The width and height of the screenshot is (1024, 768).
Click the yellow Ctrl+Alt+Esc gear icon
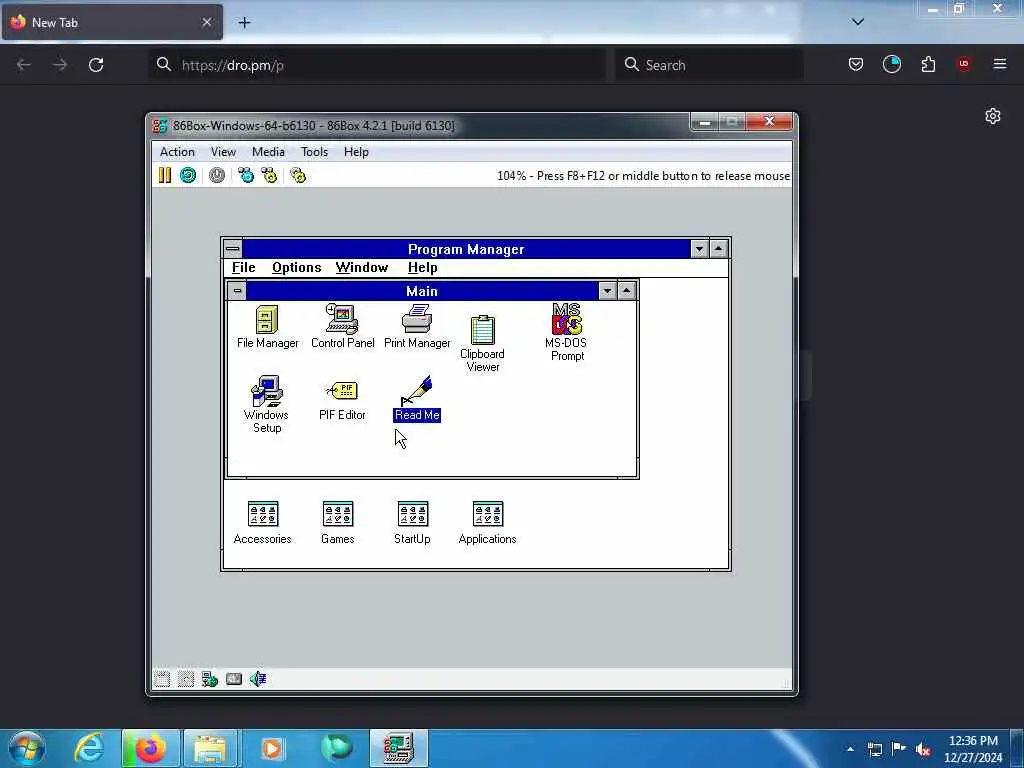[269, 175]
